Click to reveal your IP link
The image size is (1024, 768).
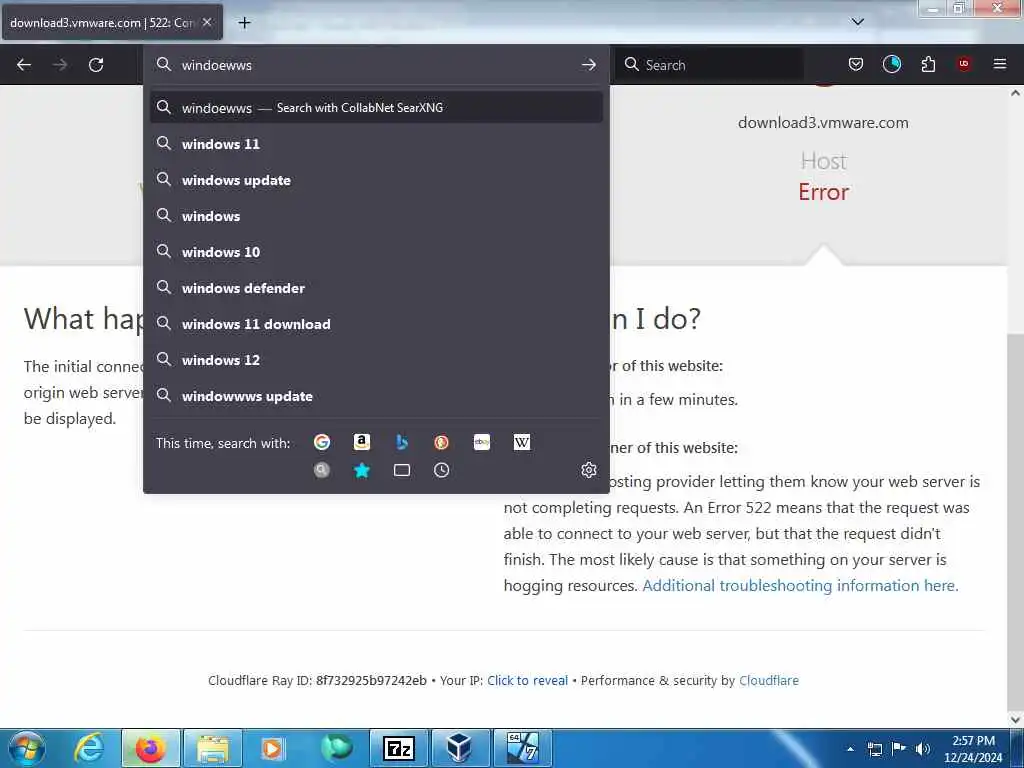(527, 680)
